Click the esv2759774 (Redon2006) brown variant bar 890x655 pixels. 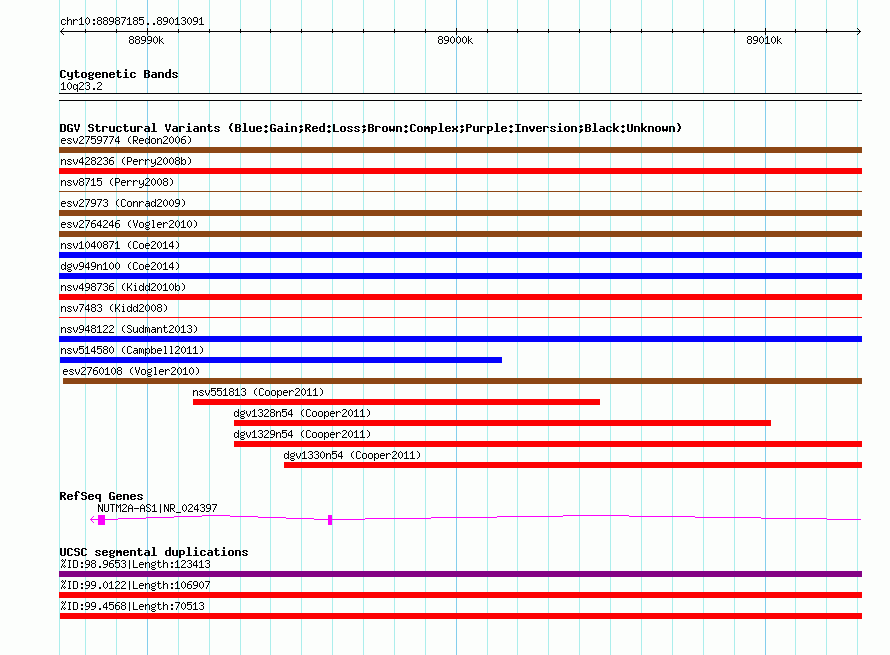click(460, 150)
